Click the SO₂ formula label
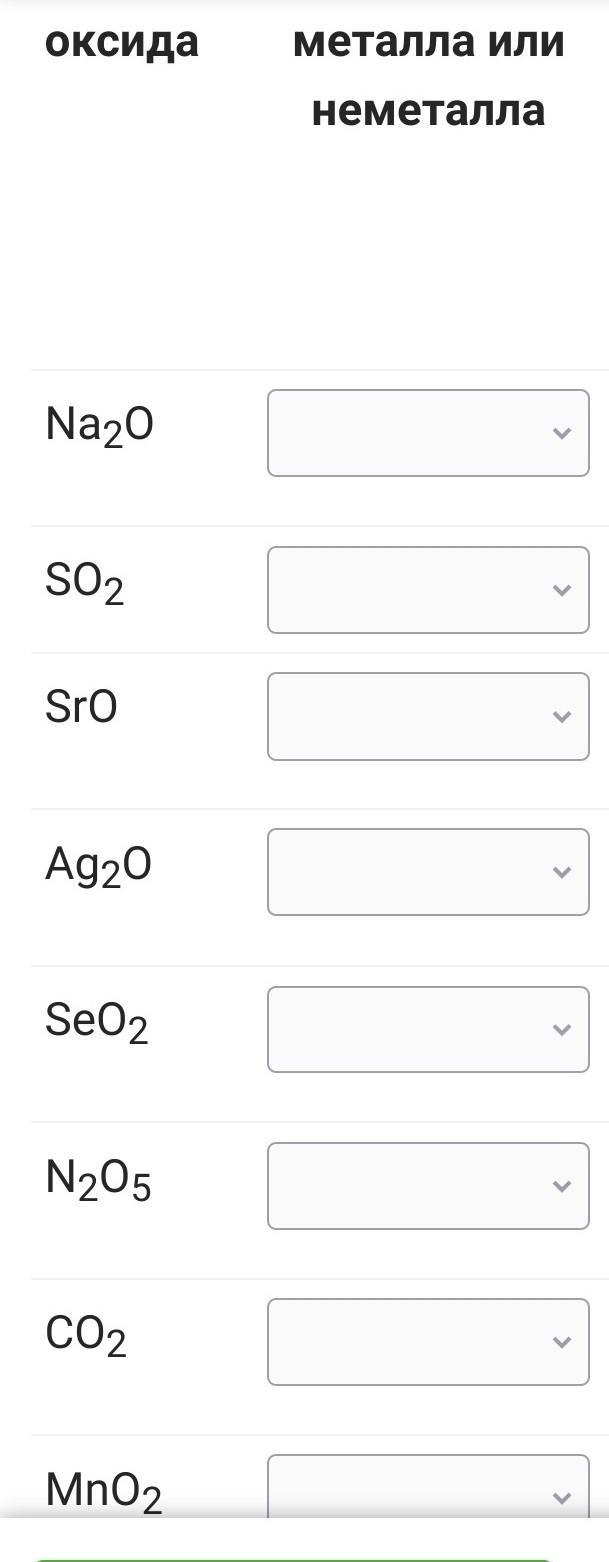The height and width of the screenshot is (1562, 609). pos(84,583)
